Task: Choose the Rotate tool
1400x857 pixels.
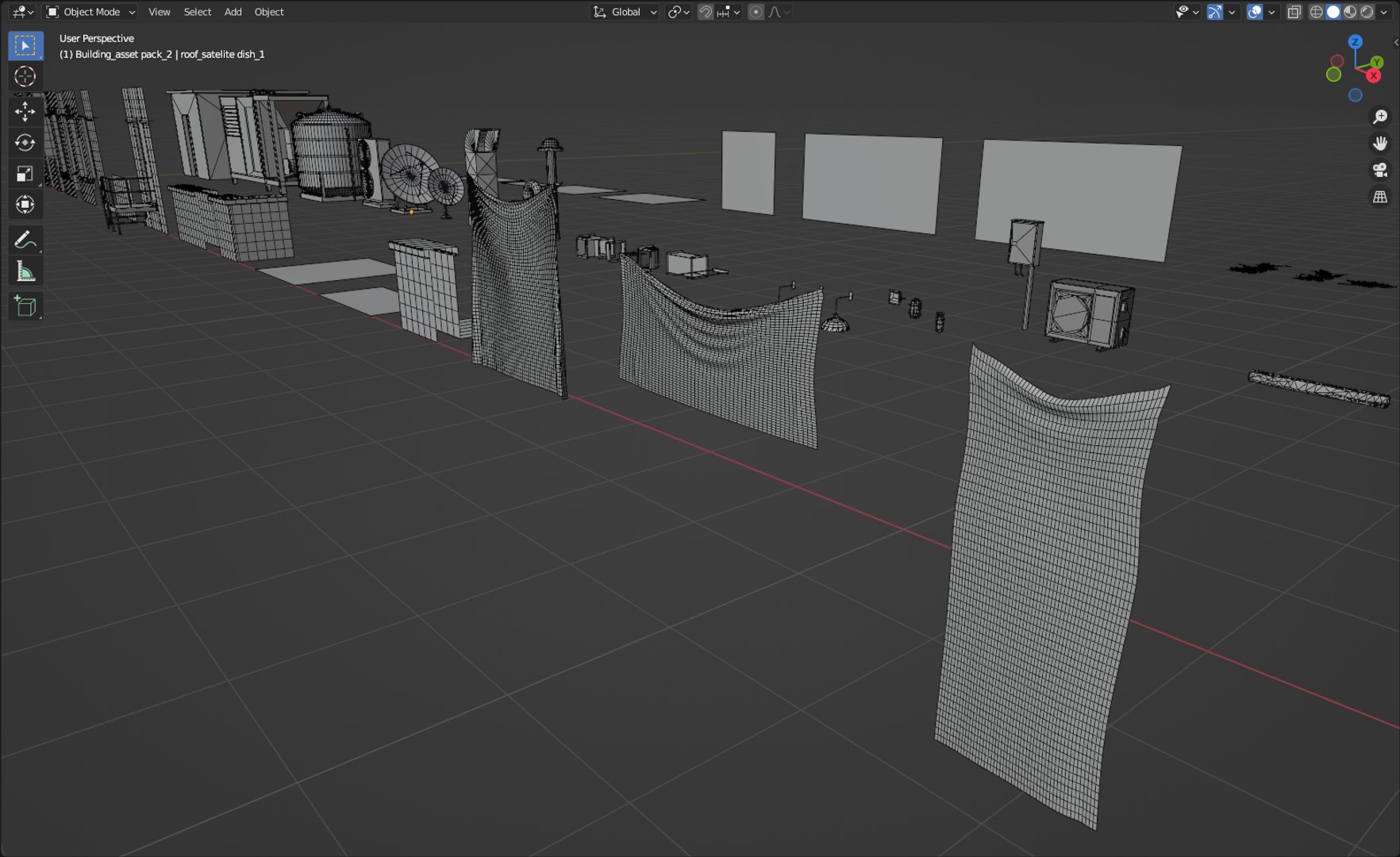Action: pos(25,143)
